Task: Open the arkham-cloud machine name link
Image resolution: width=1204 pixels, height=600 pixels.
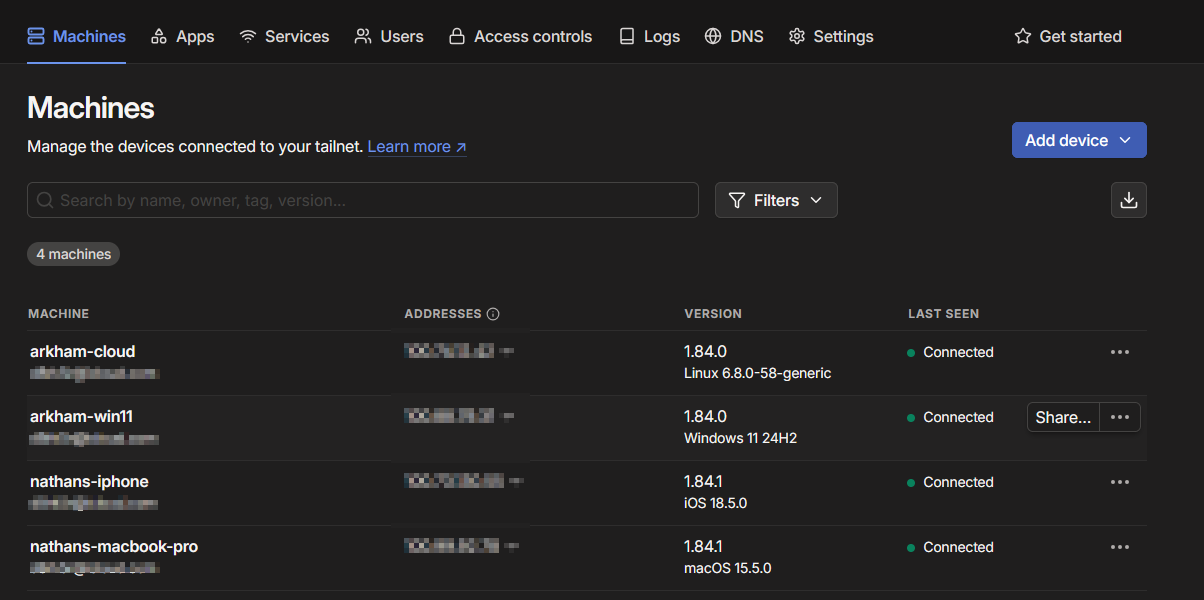Action: [83, 352]
